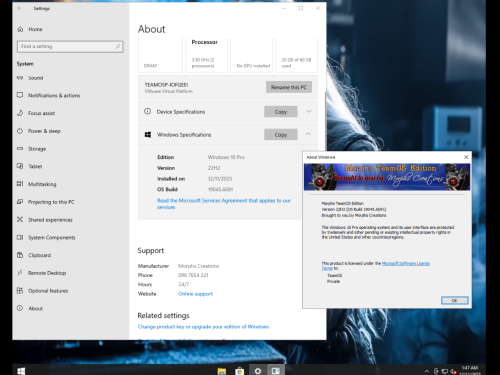Copy the Windows Specifications

(281, 135)
